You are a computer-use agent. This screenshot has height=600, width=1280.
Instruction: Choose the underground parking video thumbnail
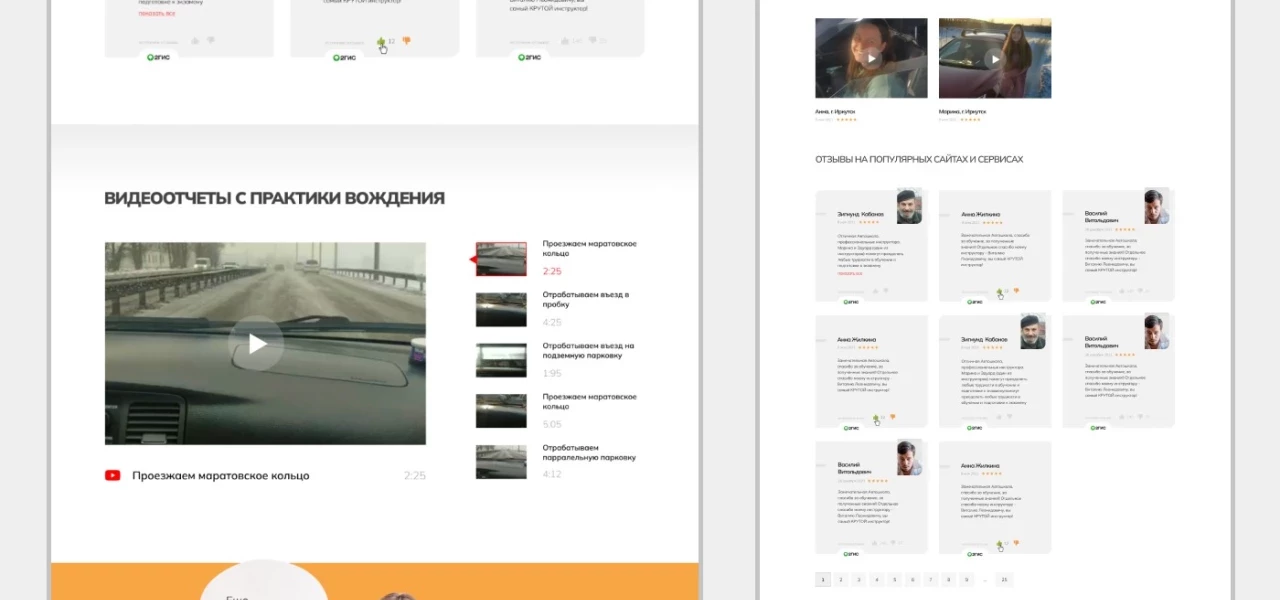click(x=501, y=360)
